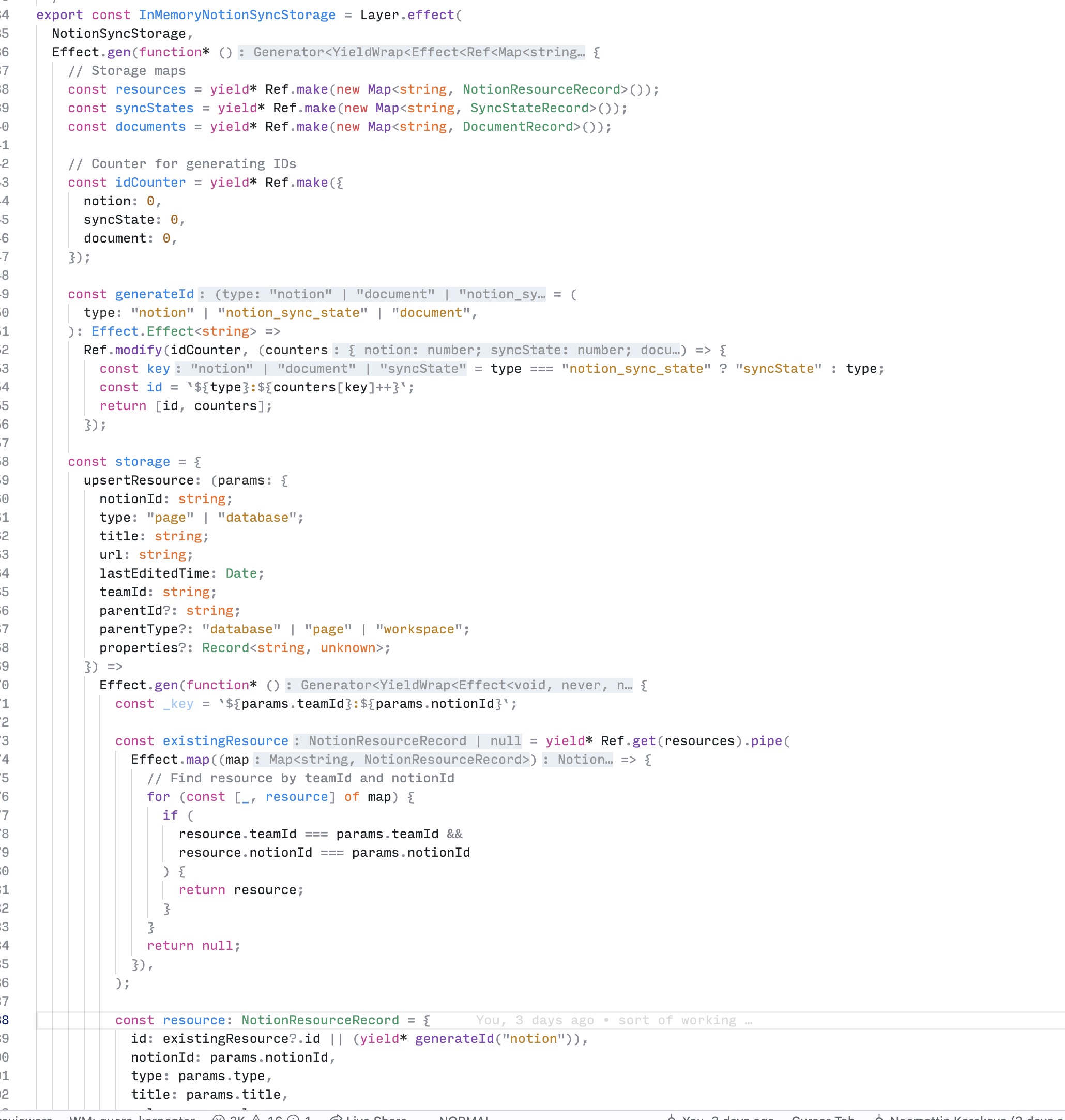Click the Cursor Tab status bar item
This screenshot has width=1065, height=1120.
coord(822,1116)
